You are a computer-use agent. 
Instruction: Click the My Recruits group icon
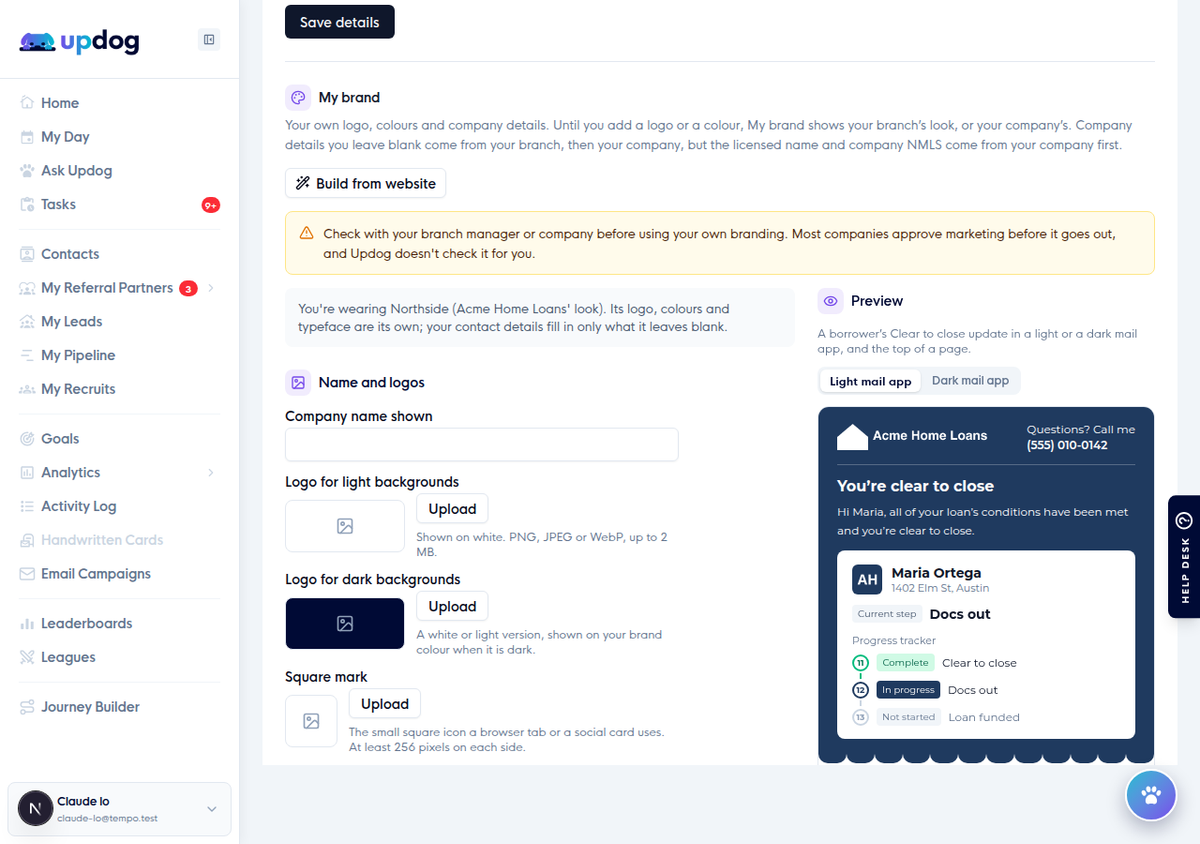click(x=27, y=389)
